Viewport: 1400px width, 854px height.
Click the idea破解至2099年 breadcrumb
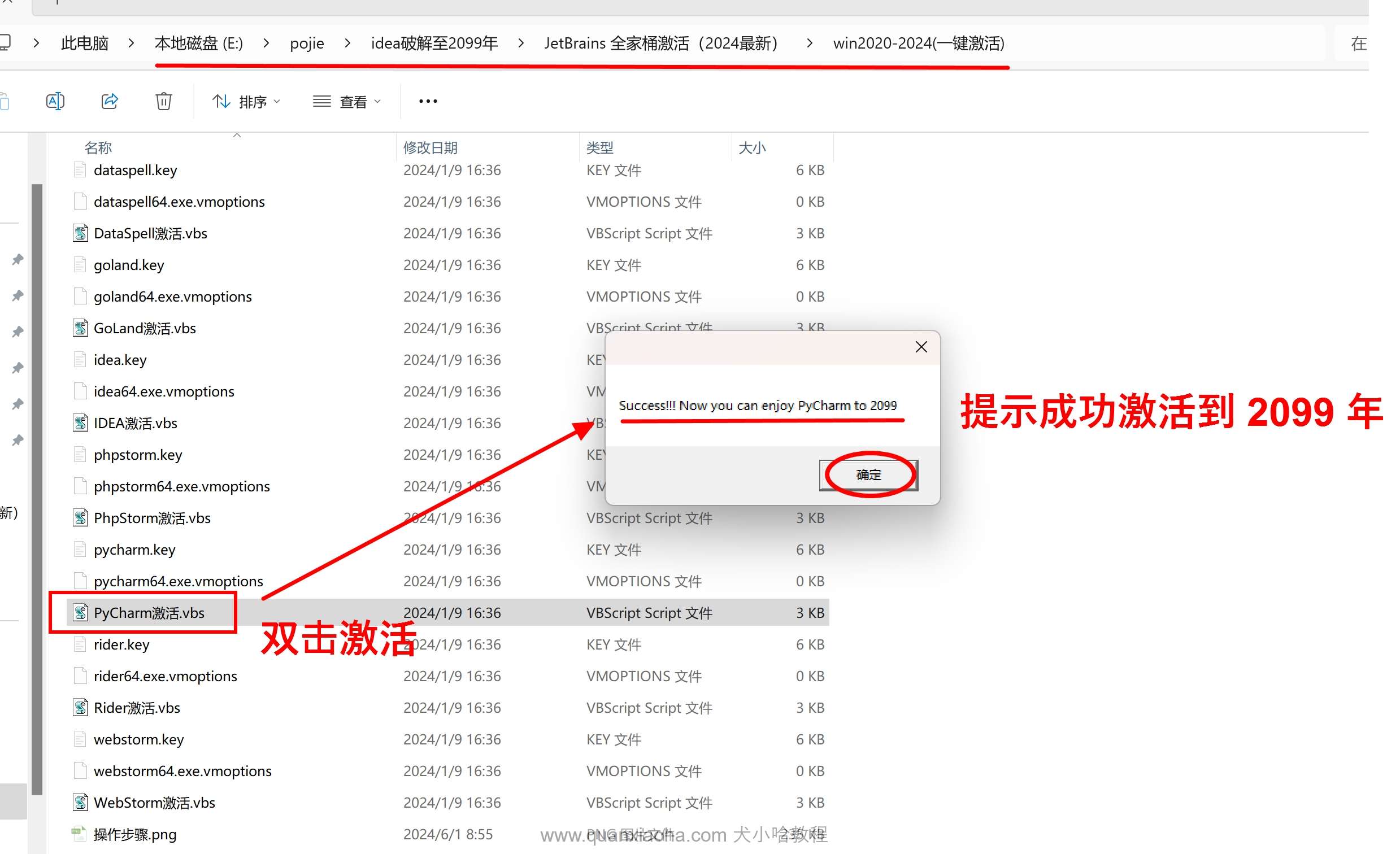pos(434,43)
